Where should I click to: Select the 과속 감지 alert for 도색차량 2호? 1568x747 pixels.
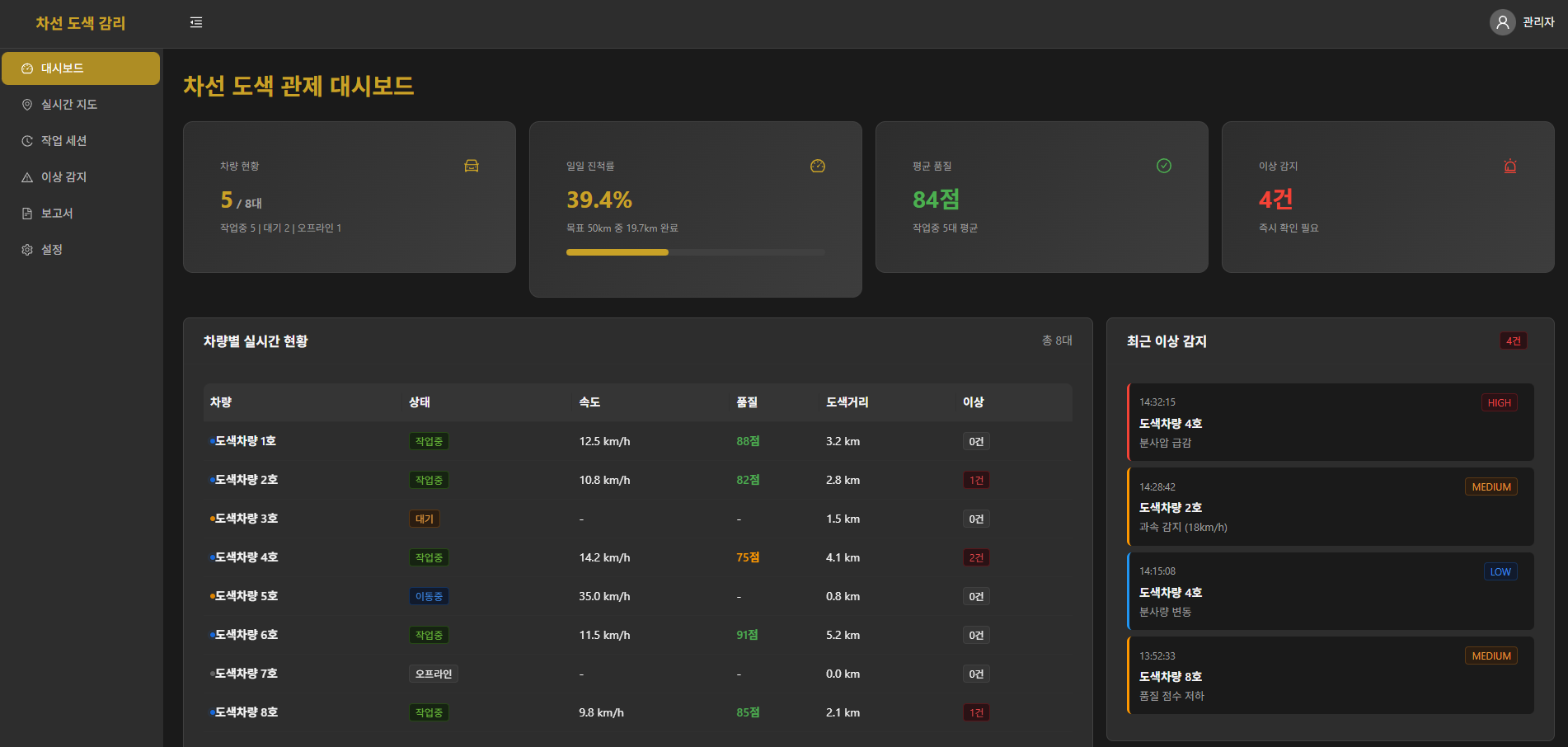point(1330,507)
